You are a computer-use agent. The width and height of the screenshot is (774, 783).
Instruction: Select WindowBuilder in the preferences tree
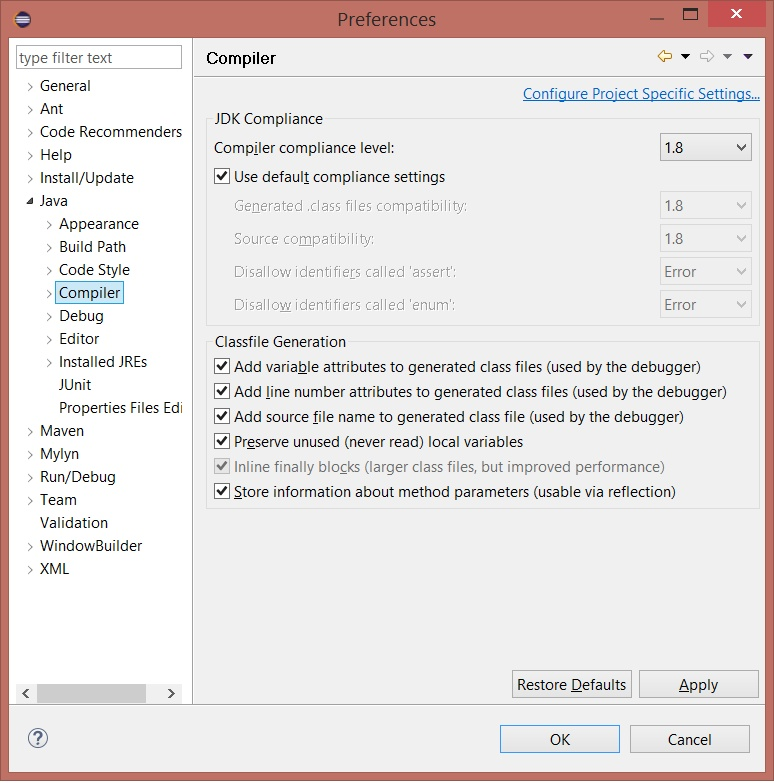tap(91, 545)
